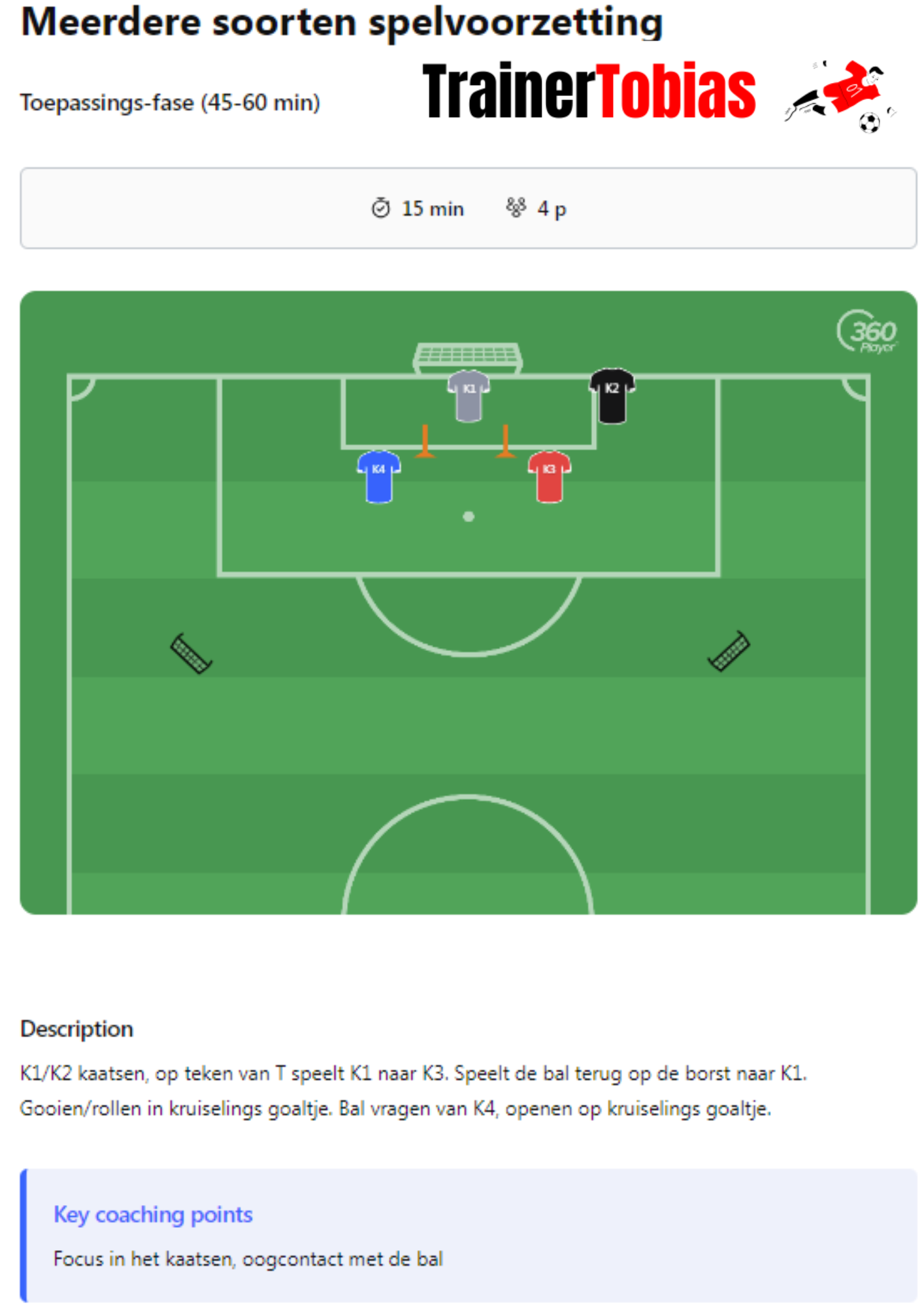The width and height of the screenshot is (924, 1307).
Task: Select the gray K1 jersey
Action: pyautogui.click(x=469, y=395)
